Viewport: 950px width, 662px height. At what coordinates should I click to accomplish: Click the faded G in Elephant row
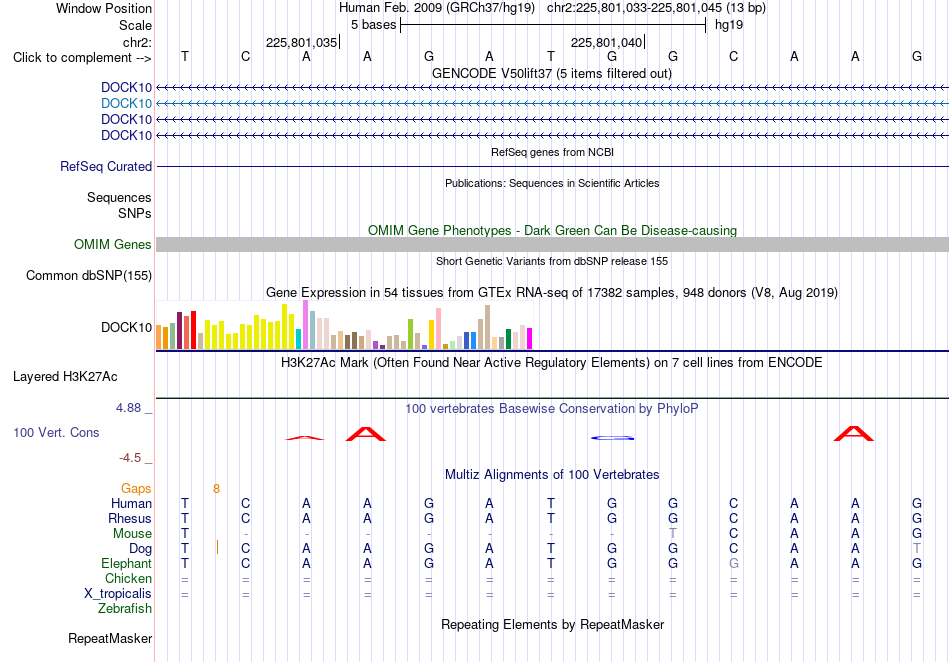tap(734, 563)
